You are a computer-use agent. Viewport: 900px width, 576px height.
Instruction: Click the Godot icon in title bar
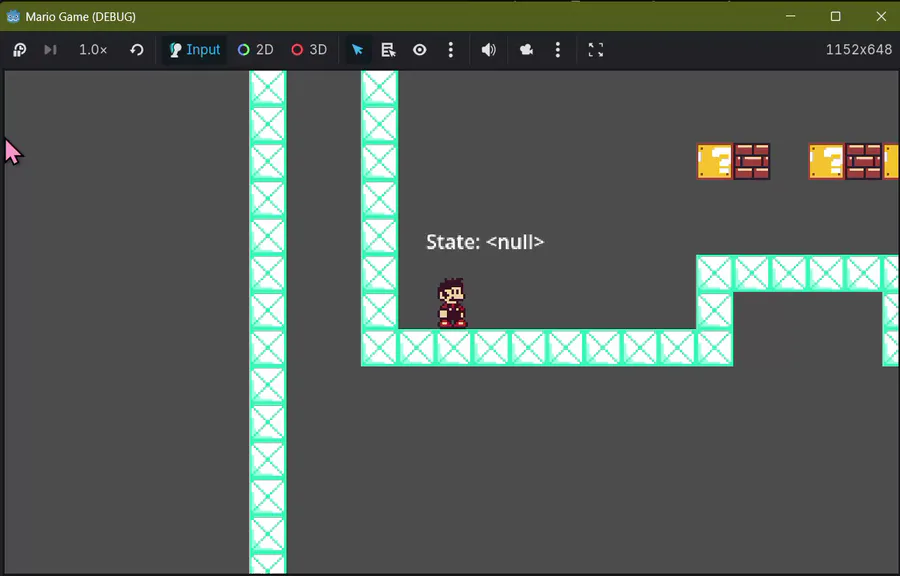(x=13, y=16)
